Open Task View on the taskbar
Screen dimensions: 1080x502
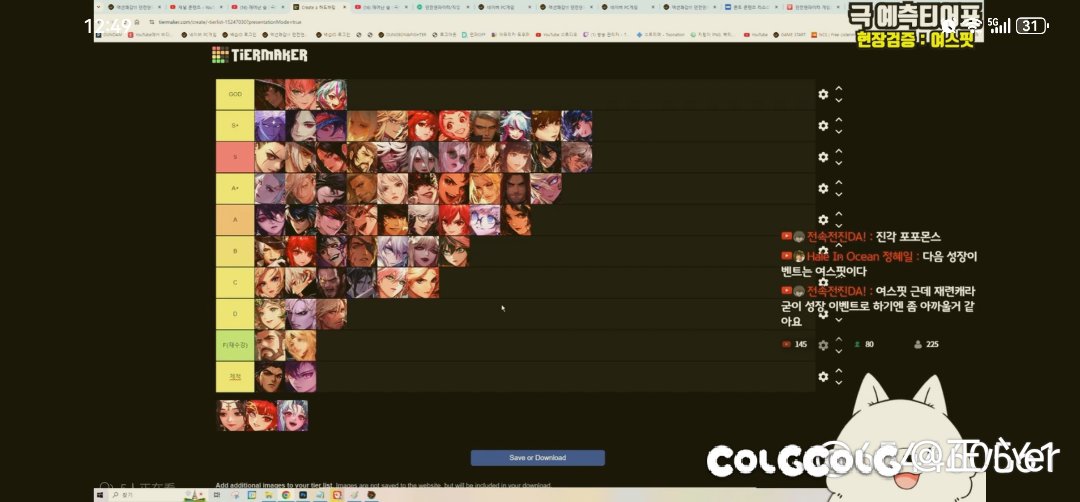tap(216, 494)
